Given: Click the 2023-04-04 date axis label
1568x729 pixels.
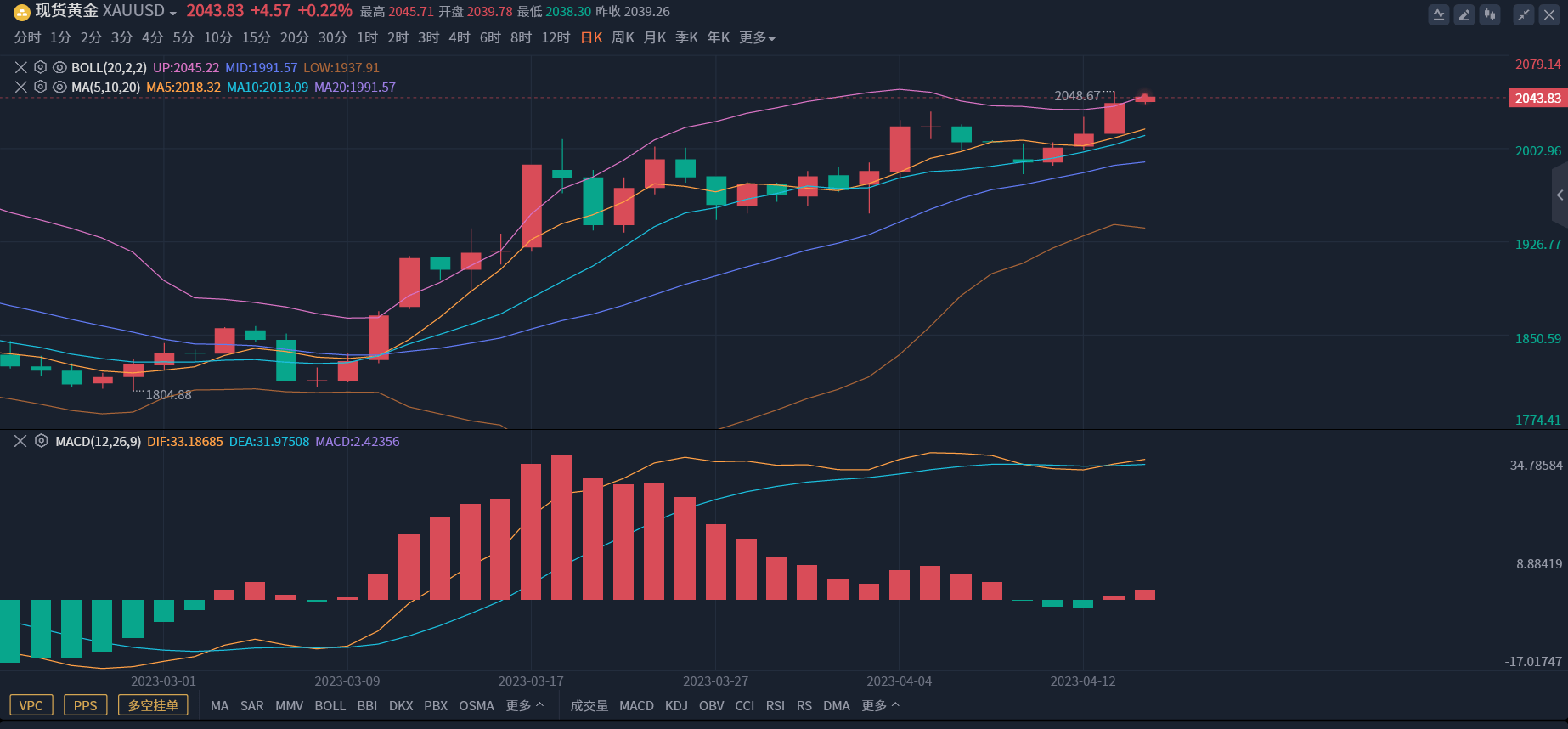Looking at the screenshot, I should tap(900, 681).
